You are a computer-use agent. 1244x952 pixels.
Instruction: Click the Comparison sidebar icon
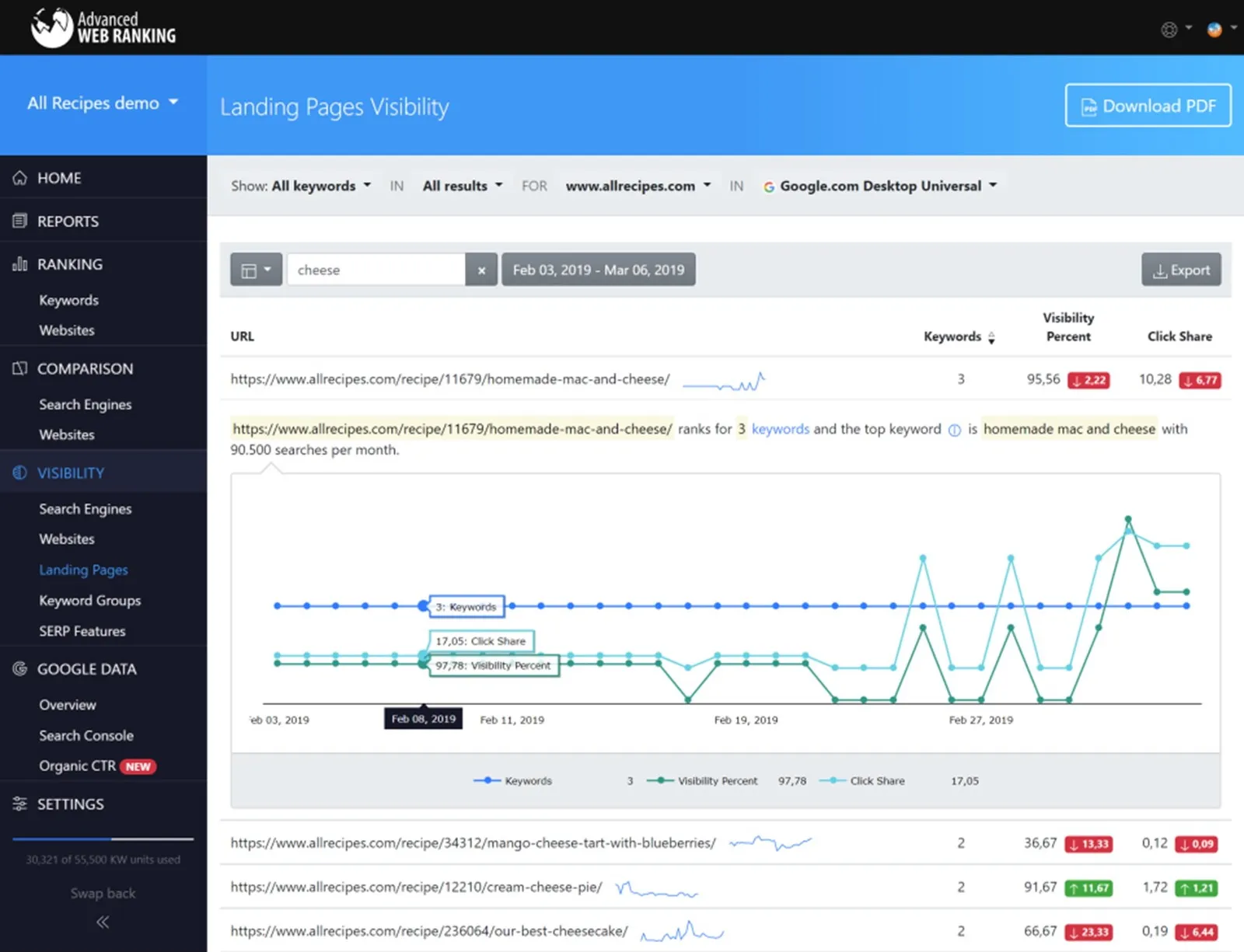(x=19, y=368)
